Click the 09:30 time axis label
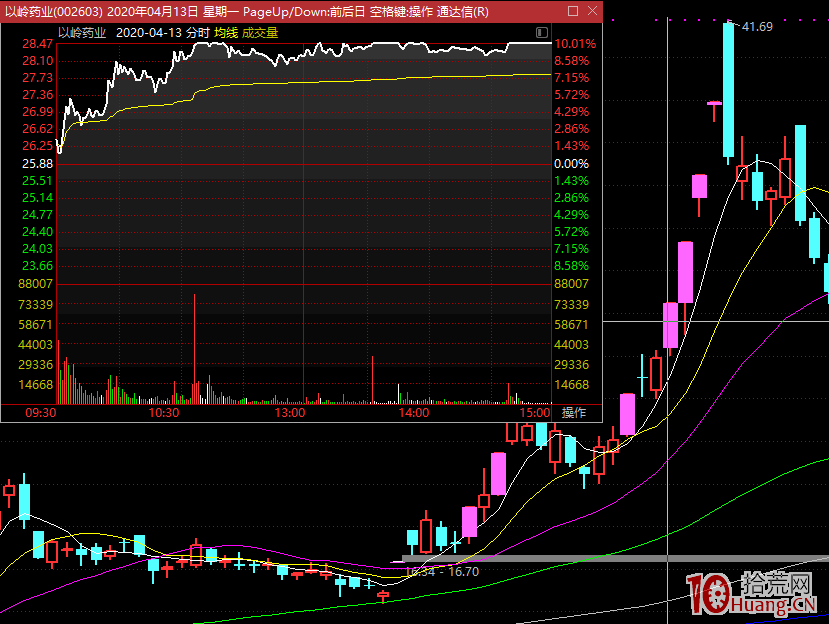 tap(41, 412)
